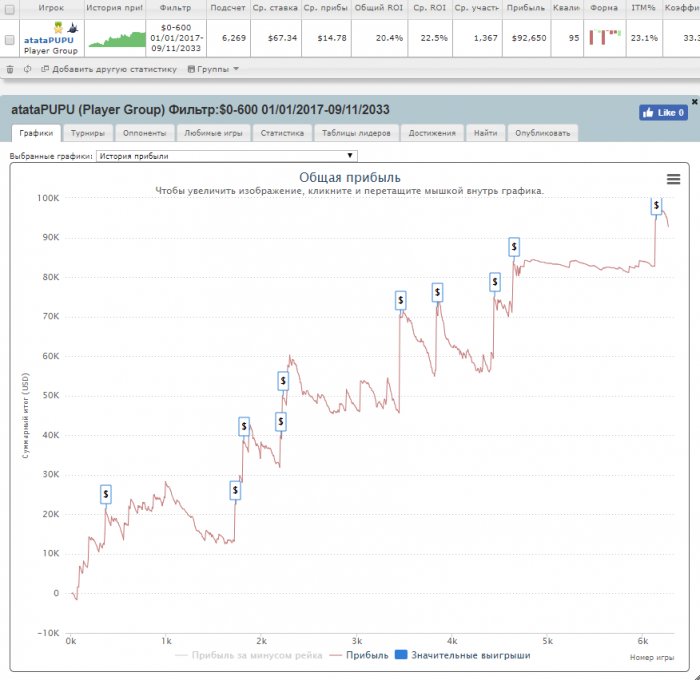Open the Выбранные графики dropdown
Screen dimensions: 700x680
227,156
